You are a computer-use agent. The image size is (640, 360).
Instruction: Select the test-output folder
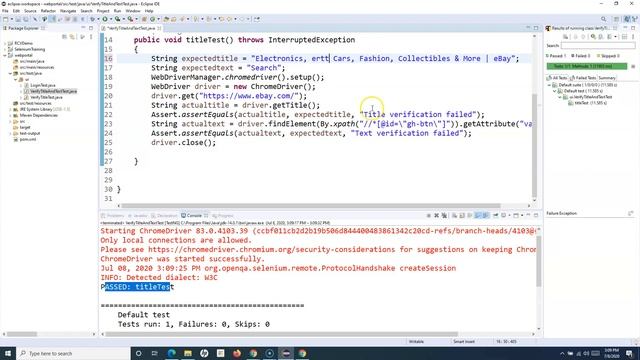point(30,133)
